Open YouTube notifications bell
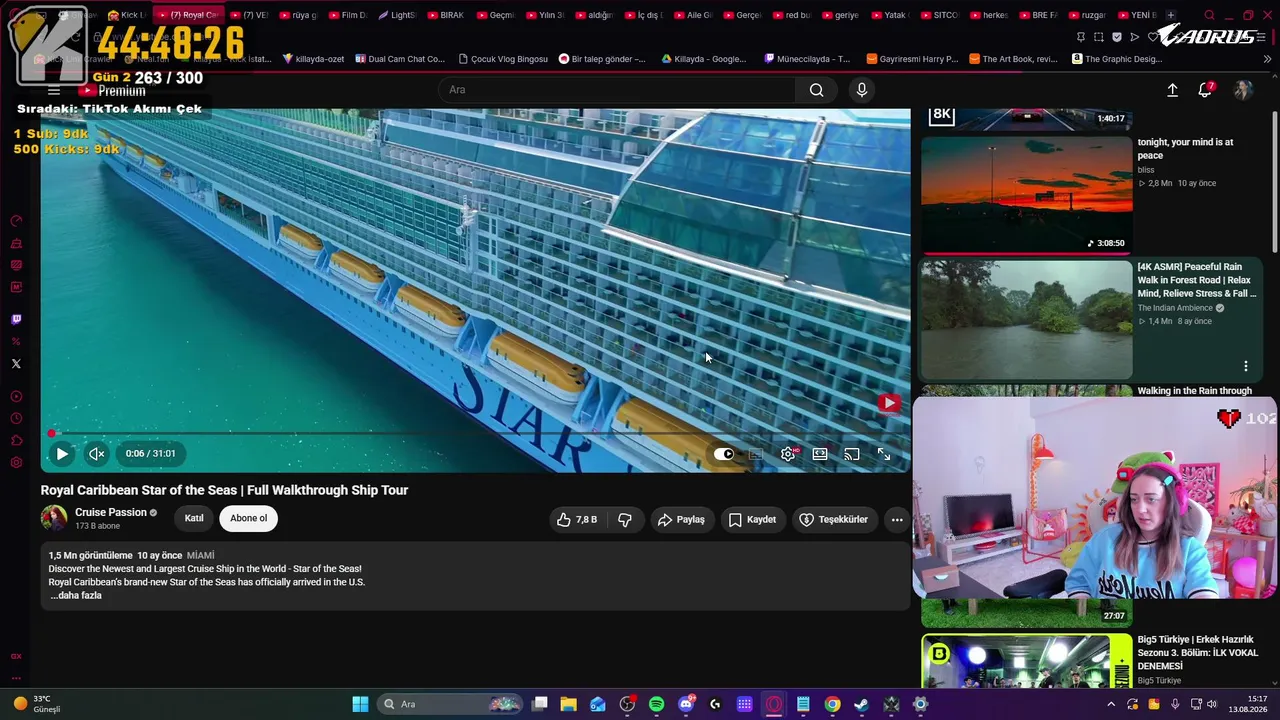Image resolution: width=1280 pixels, height=720 pixels. (1205, 90)
